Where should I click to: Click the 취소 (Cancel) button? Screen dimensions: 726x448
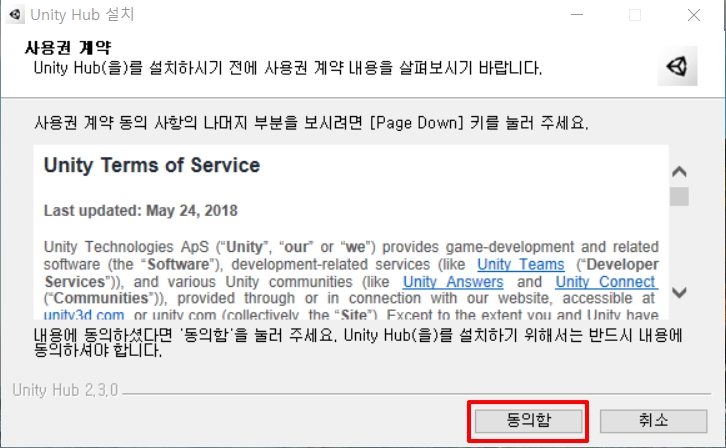[x=653, y=421]
